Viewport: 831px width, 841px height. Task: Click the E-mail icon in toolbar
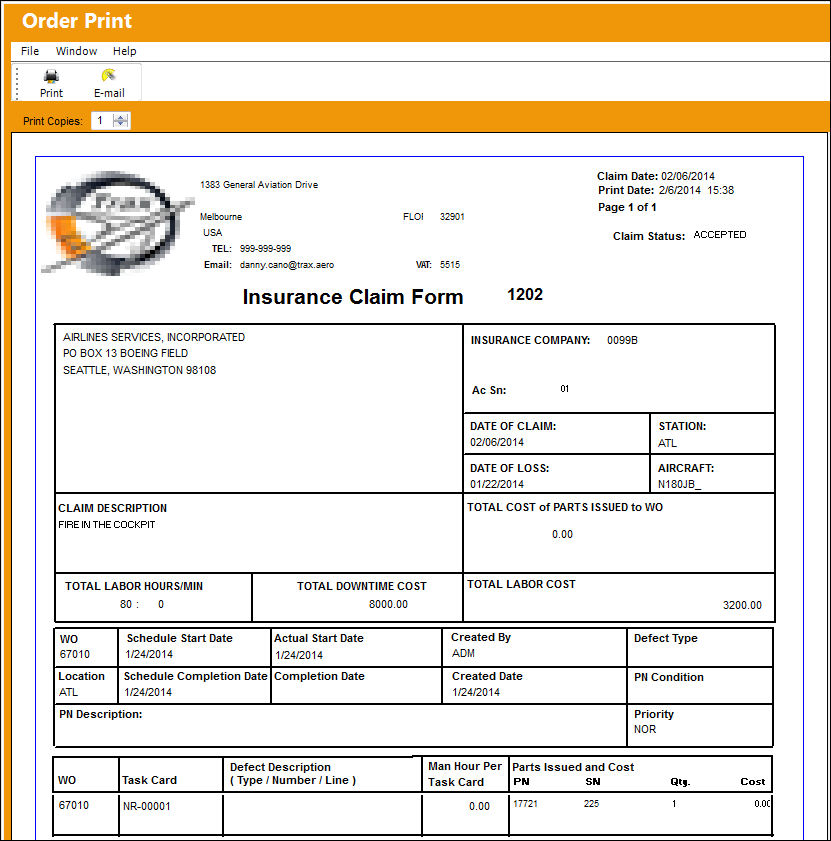coord(109,75)
